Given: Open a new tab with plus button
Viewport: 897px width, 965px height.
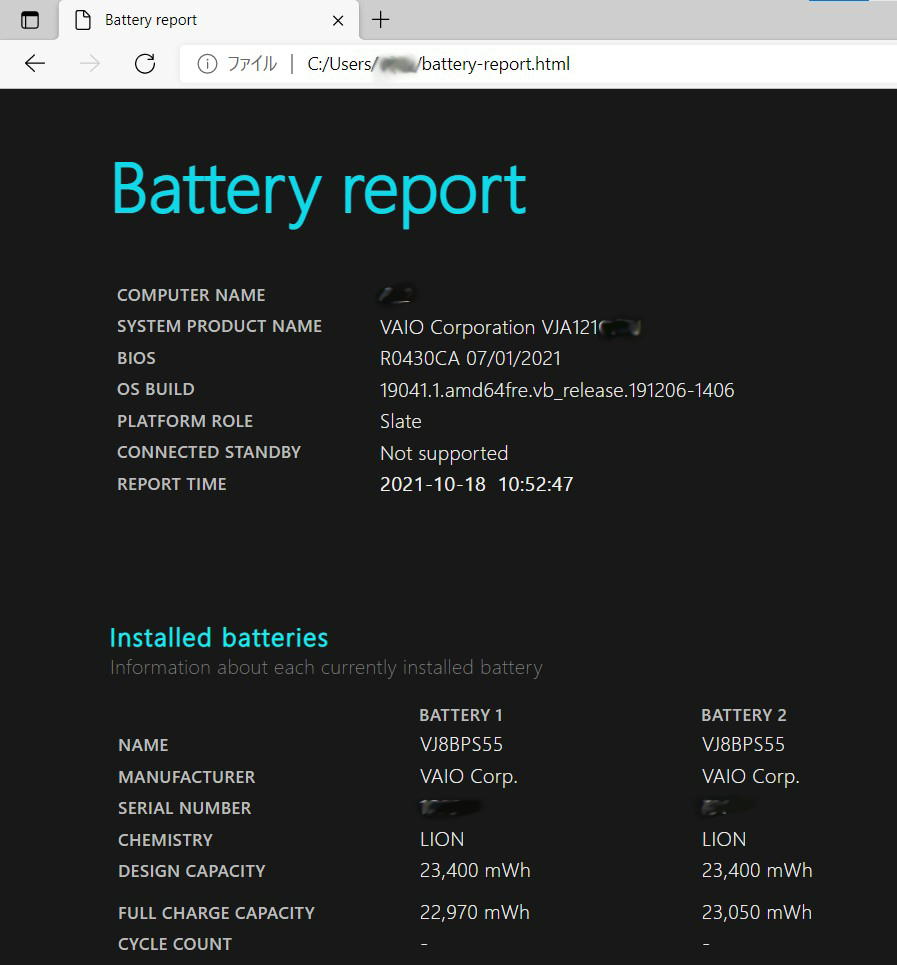Looking at the screenshot, I should point(381,20).
